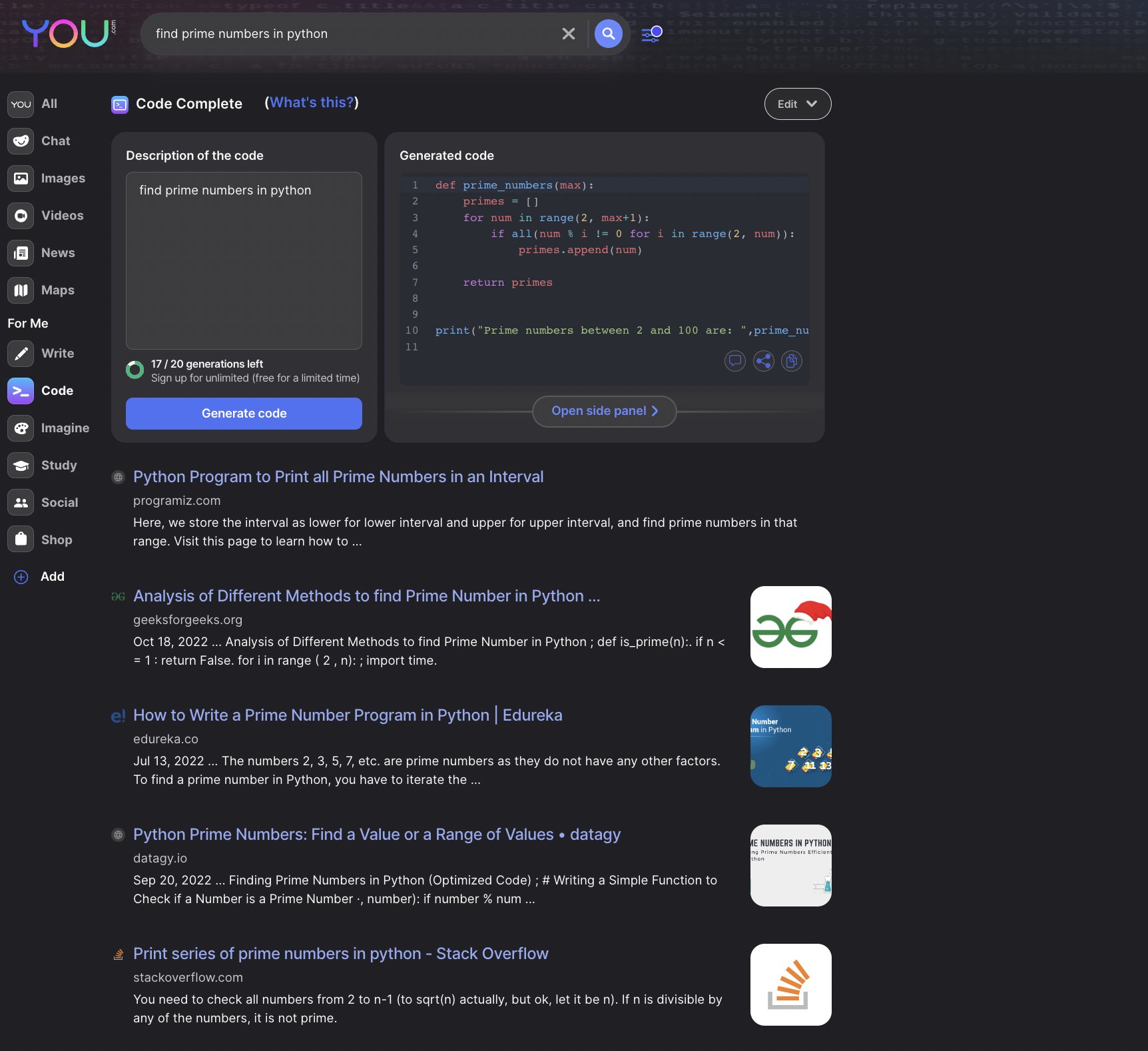Image resolution: width=1148 pixels, height=1051 pixels.
Task: Open the Videos sidebar icon
Action: click(21, 216)
